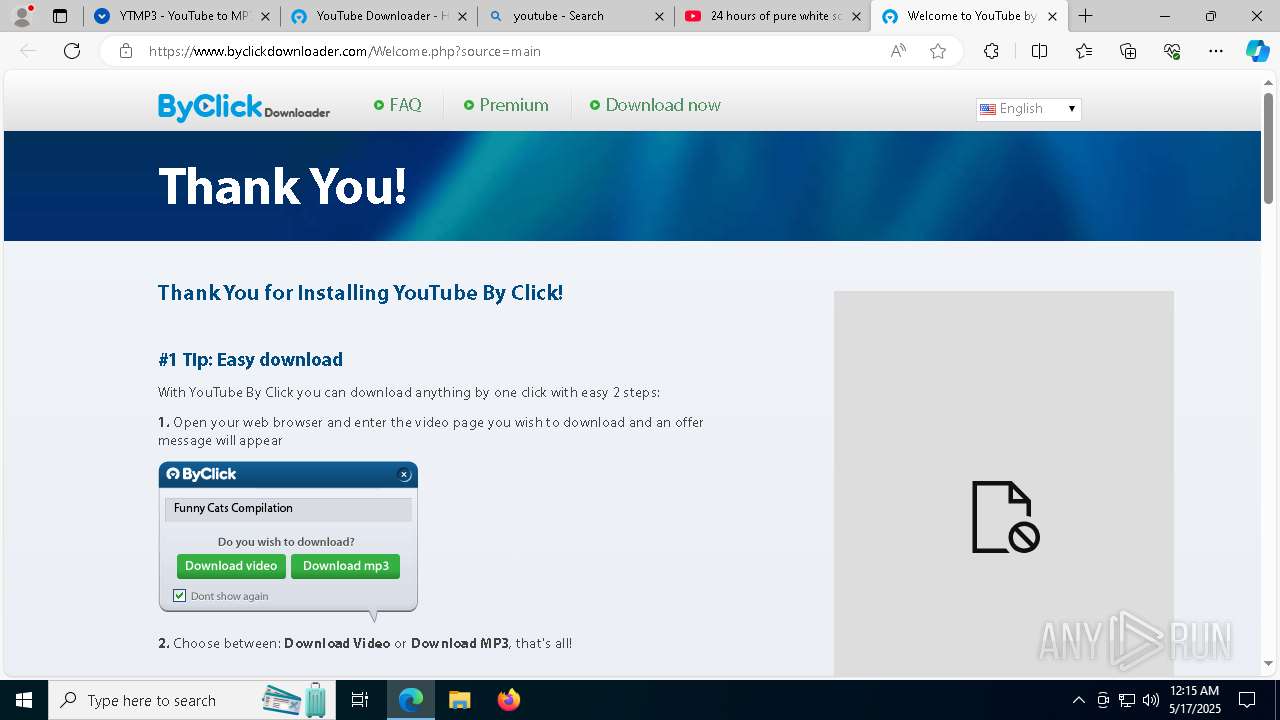
Task: Switch to 24 hours of pure white tab
Action: pyautogui.click(x=772, y=16)
